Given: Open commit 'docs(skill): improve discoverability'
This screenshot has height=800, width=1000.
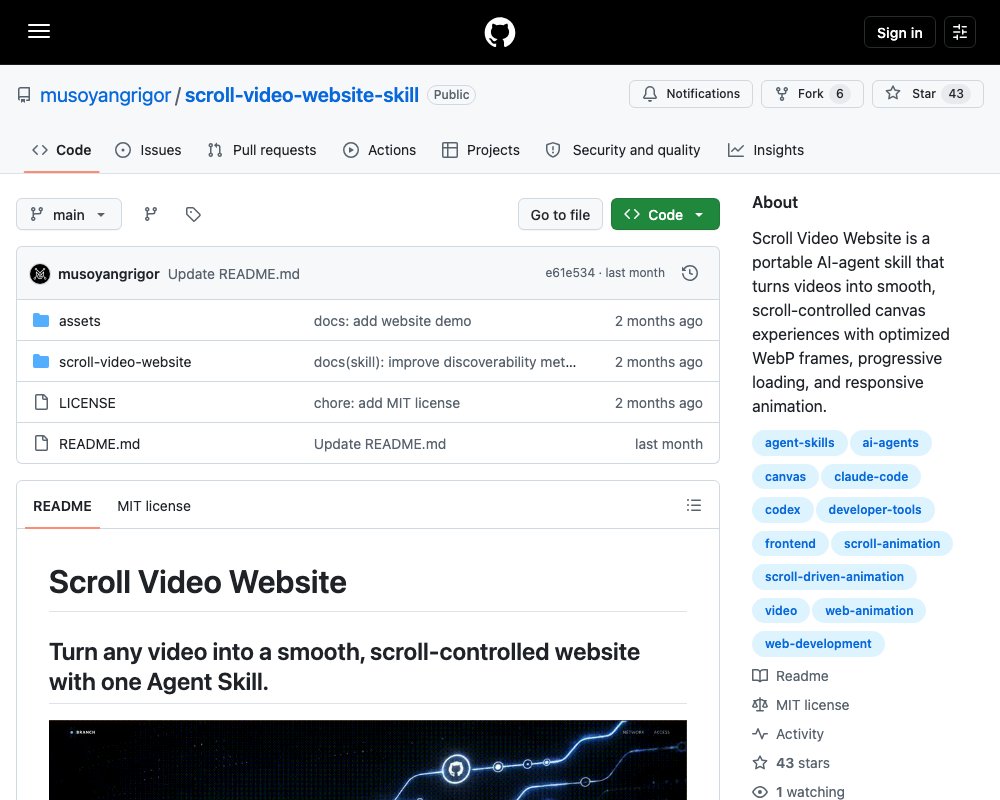Looking at the screenshot, I should [445, 362].
